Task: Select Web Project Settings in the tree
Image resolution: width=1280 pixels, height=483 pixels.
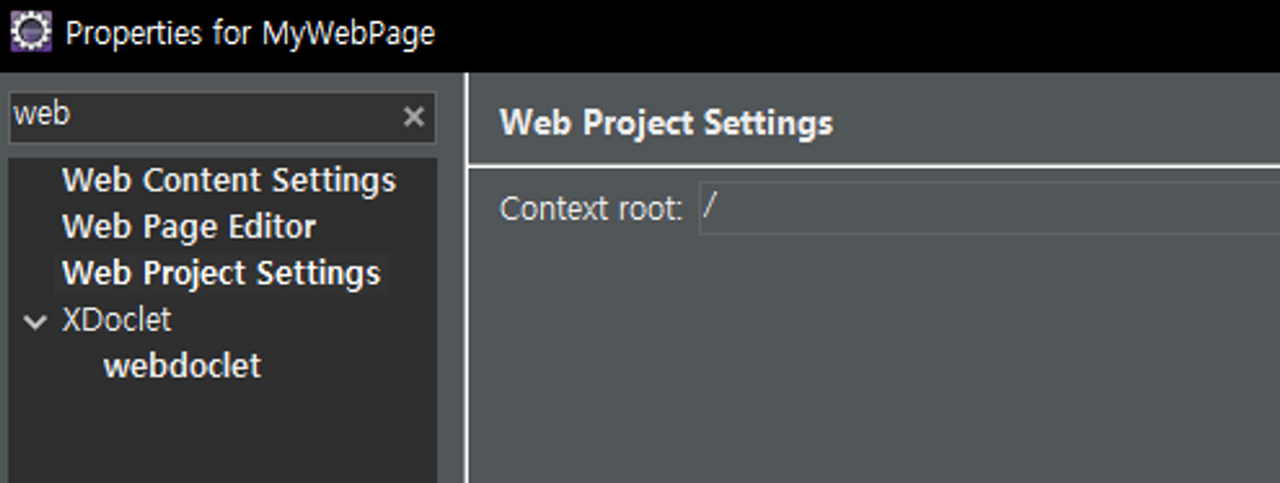Action: [221, 273]
